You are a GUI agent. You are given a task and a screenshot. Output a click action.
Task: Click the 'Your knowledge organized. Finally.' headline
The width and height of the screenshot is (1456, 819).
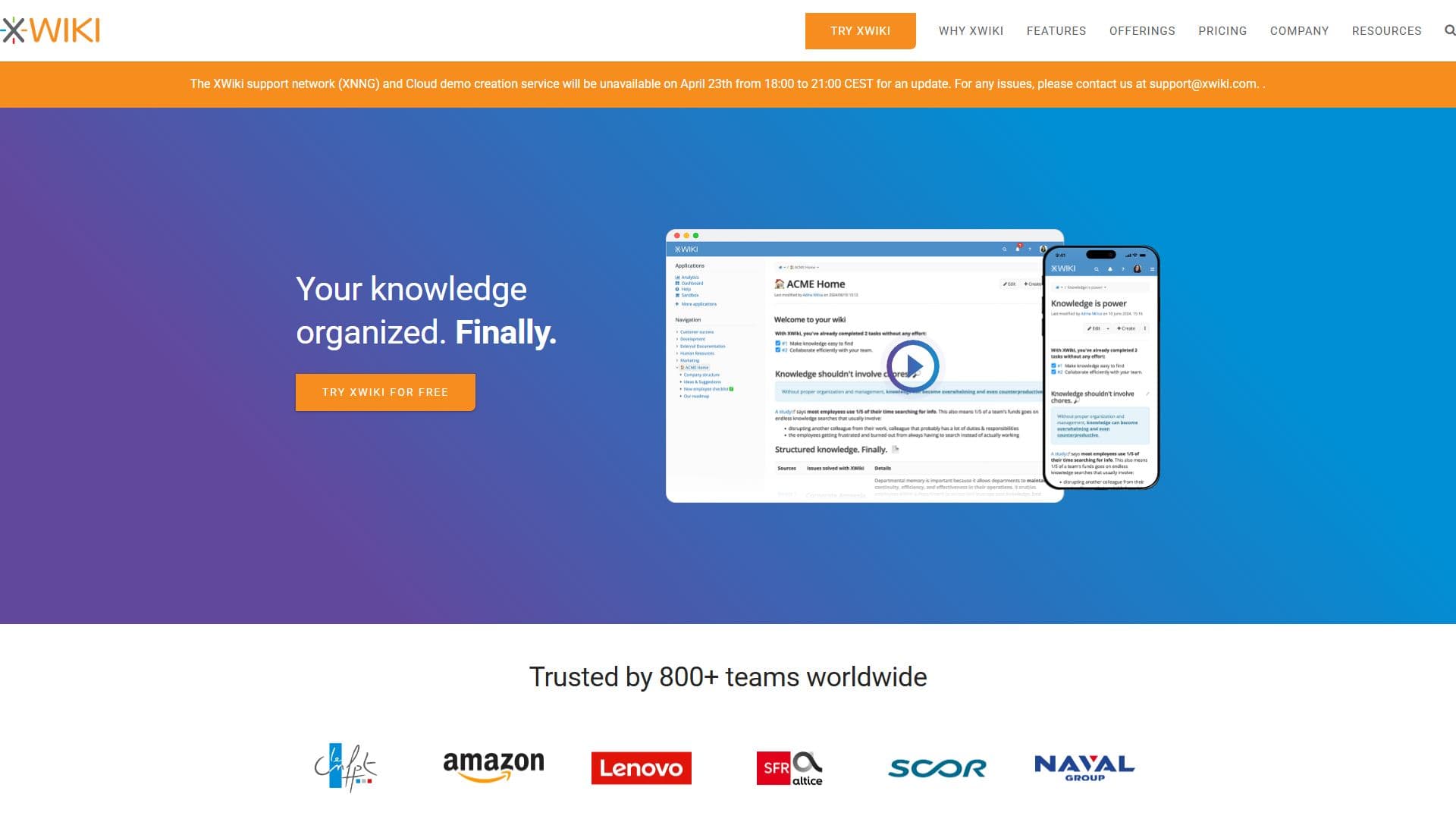[426, 310]
